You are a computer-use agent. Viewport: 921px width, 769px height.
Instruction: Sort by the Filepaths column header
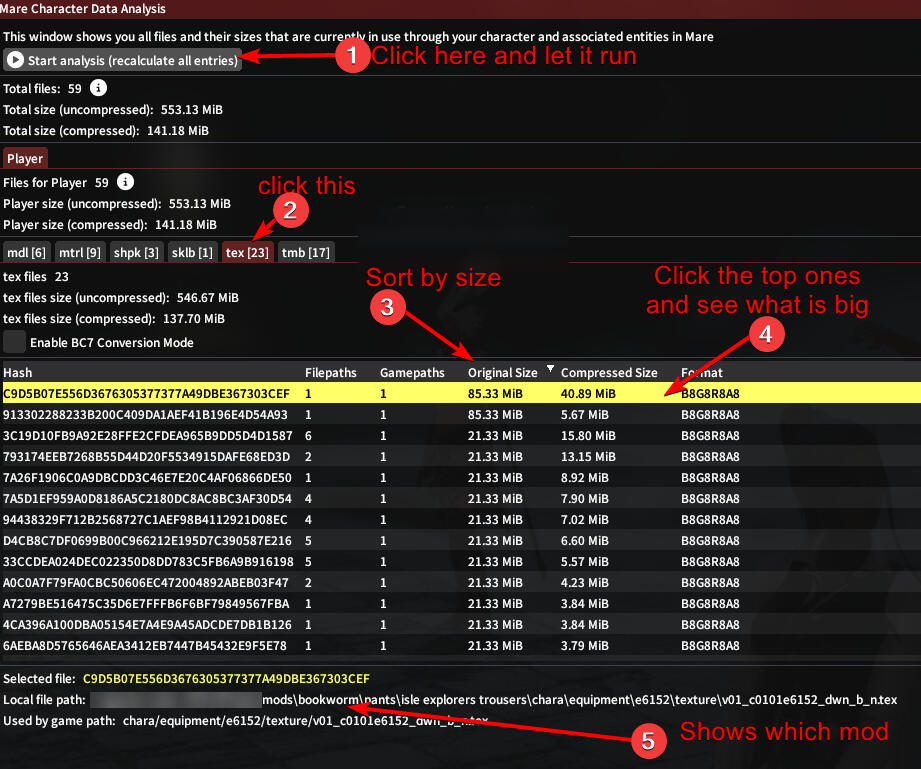330,373
